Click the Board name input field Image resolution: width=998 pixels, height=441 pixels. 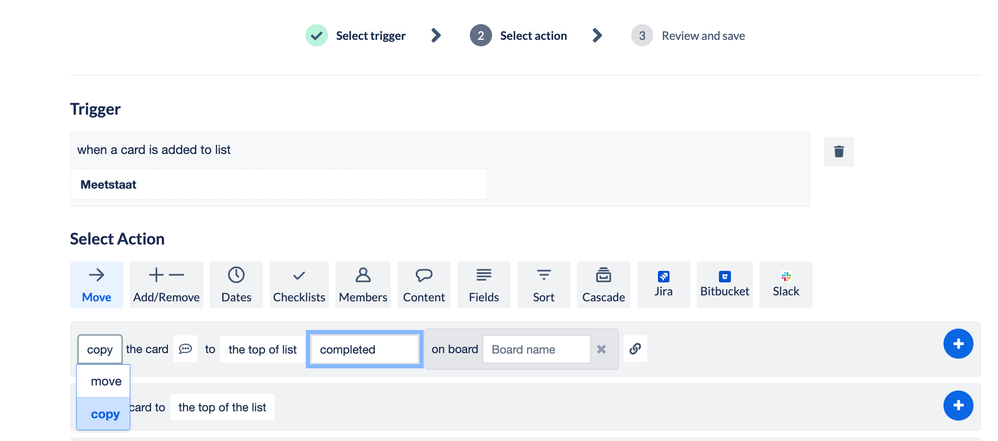tap(537, 349)
